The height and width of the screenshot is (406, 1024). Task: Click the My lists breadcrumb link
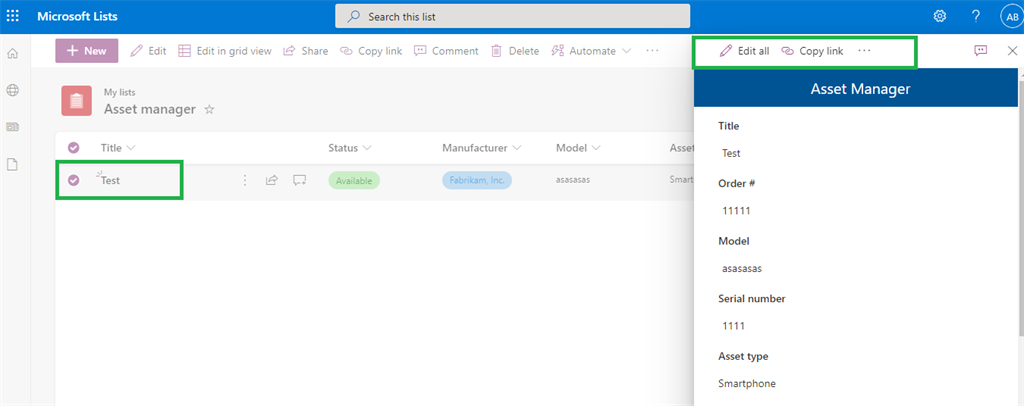click(120, 93)
